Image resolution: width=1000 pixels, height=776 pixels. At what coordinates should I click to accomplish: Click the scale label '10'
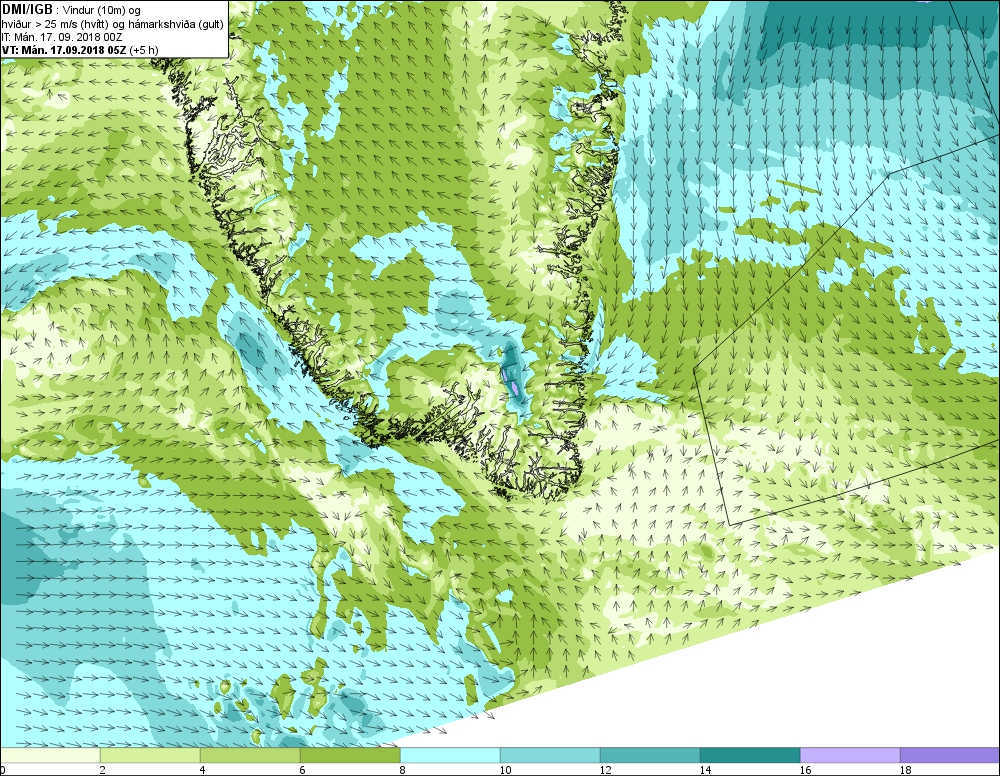coord(505,770)
